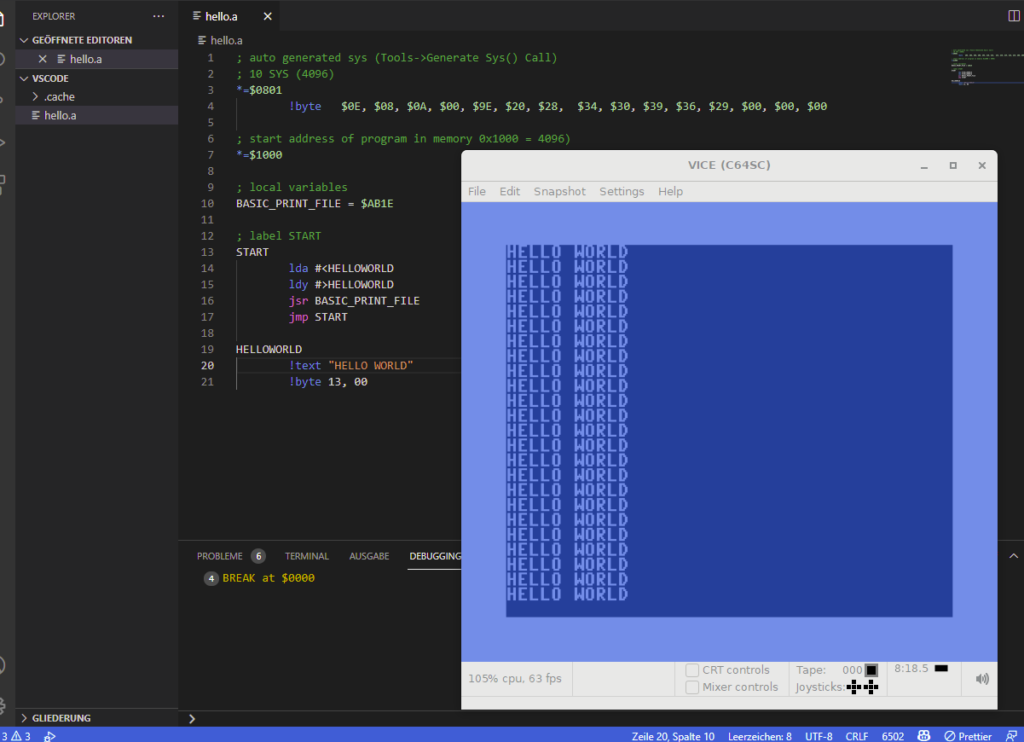Mute the VICE emulator speaker
The height and width of the screenshot is (742, 1024).
pos(981,678)
